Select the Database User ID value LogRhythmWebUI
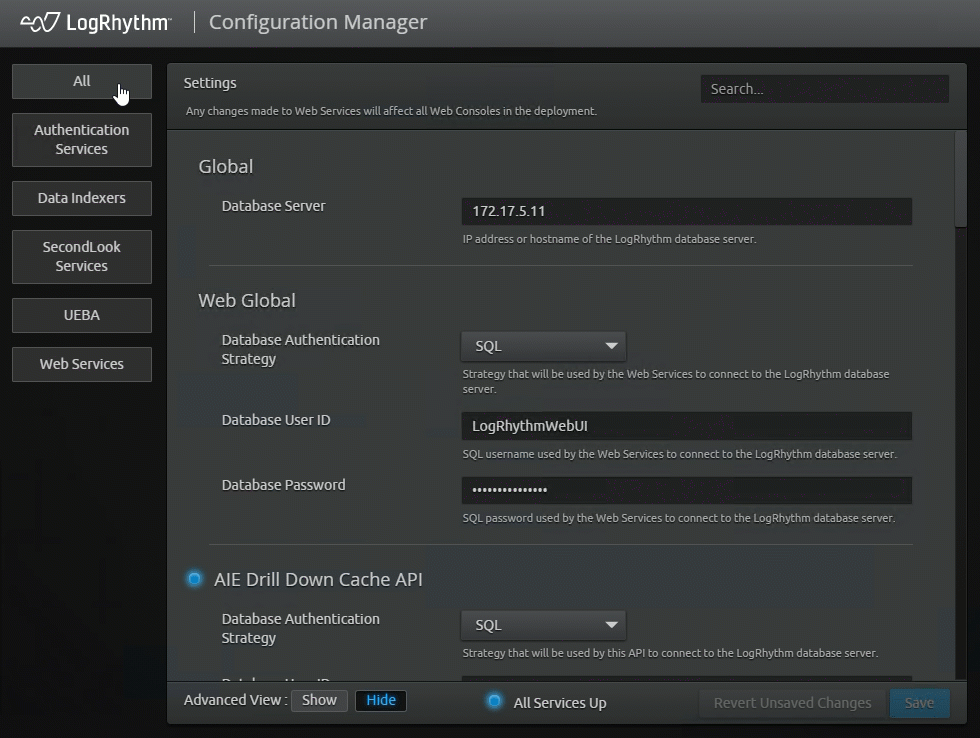Screen dimensions: 980x738 686,425
